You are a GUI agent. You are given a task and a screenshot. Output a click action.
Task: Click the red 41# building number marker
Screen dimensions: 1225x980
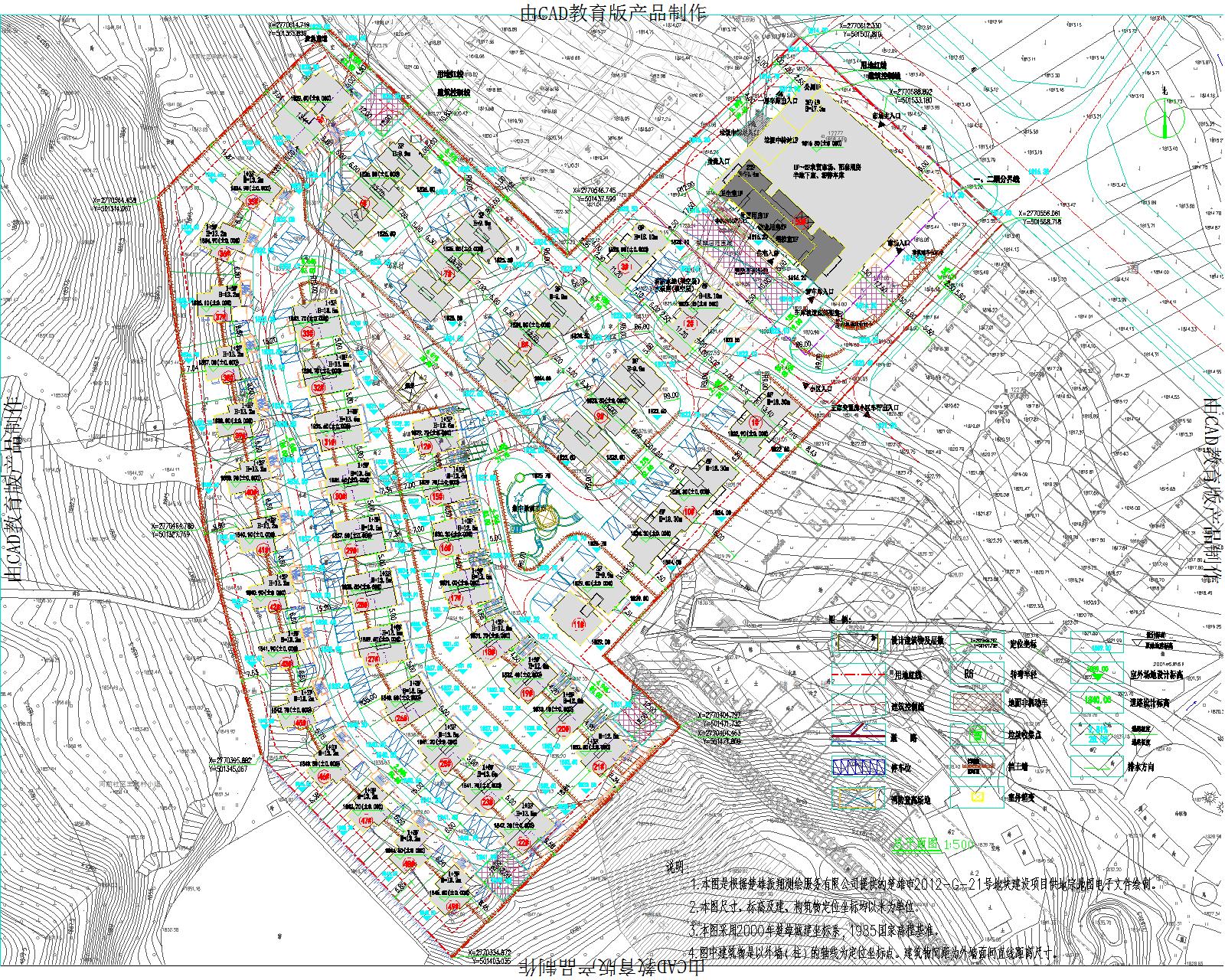263,550
